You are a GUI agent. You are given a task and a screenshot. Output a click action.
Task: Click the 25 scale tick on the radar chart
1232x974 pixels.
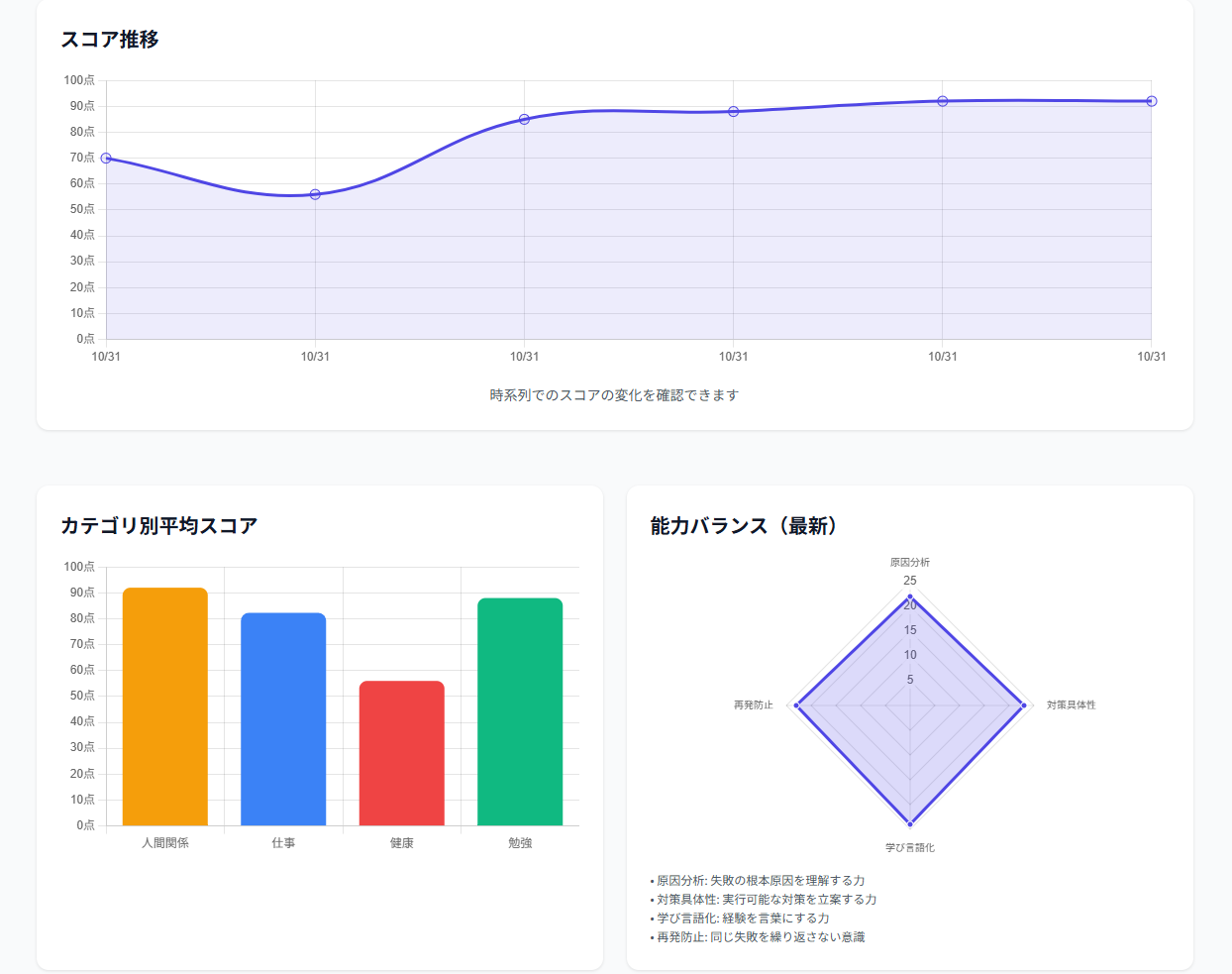(910, 581)
